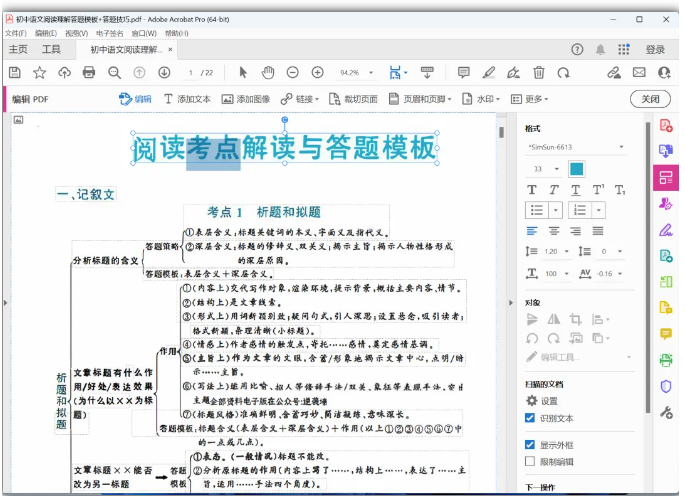
Task: Open the scrolling page display icon
Action: click(x=427, y=73)
